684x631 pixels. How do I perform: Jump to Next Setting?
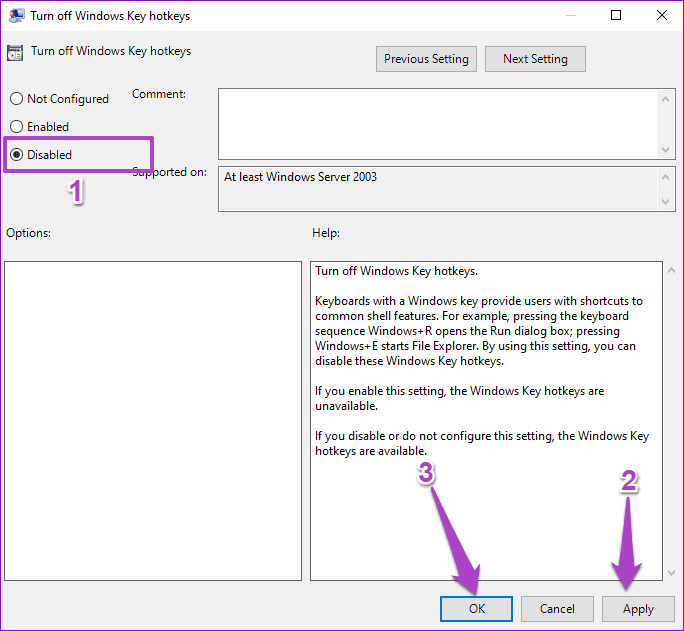pos(535,59)
